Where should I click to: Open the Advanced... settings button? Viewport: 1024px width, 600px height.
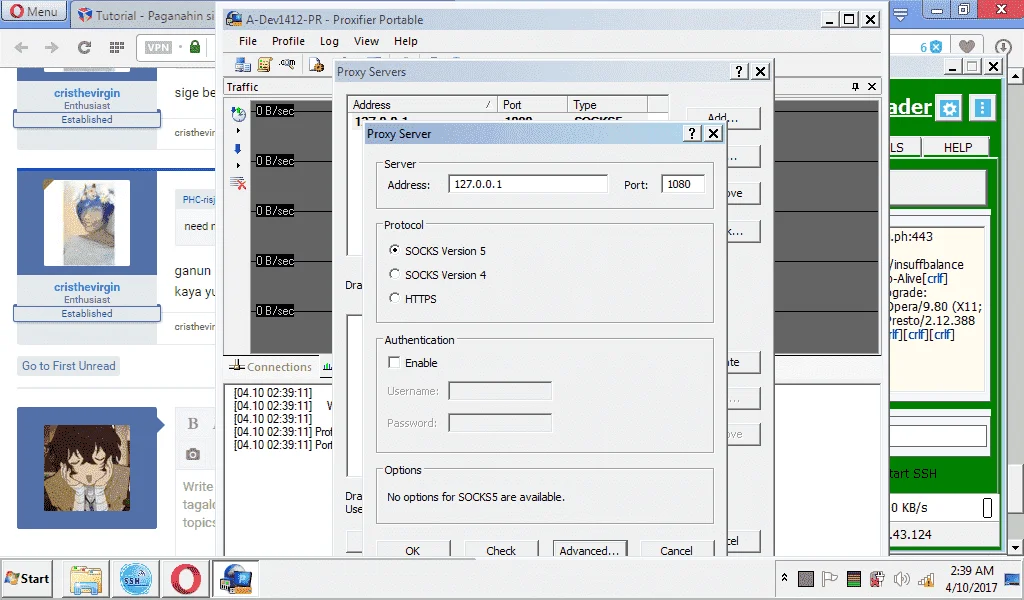click(x=590, y=550)
